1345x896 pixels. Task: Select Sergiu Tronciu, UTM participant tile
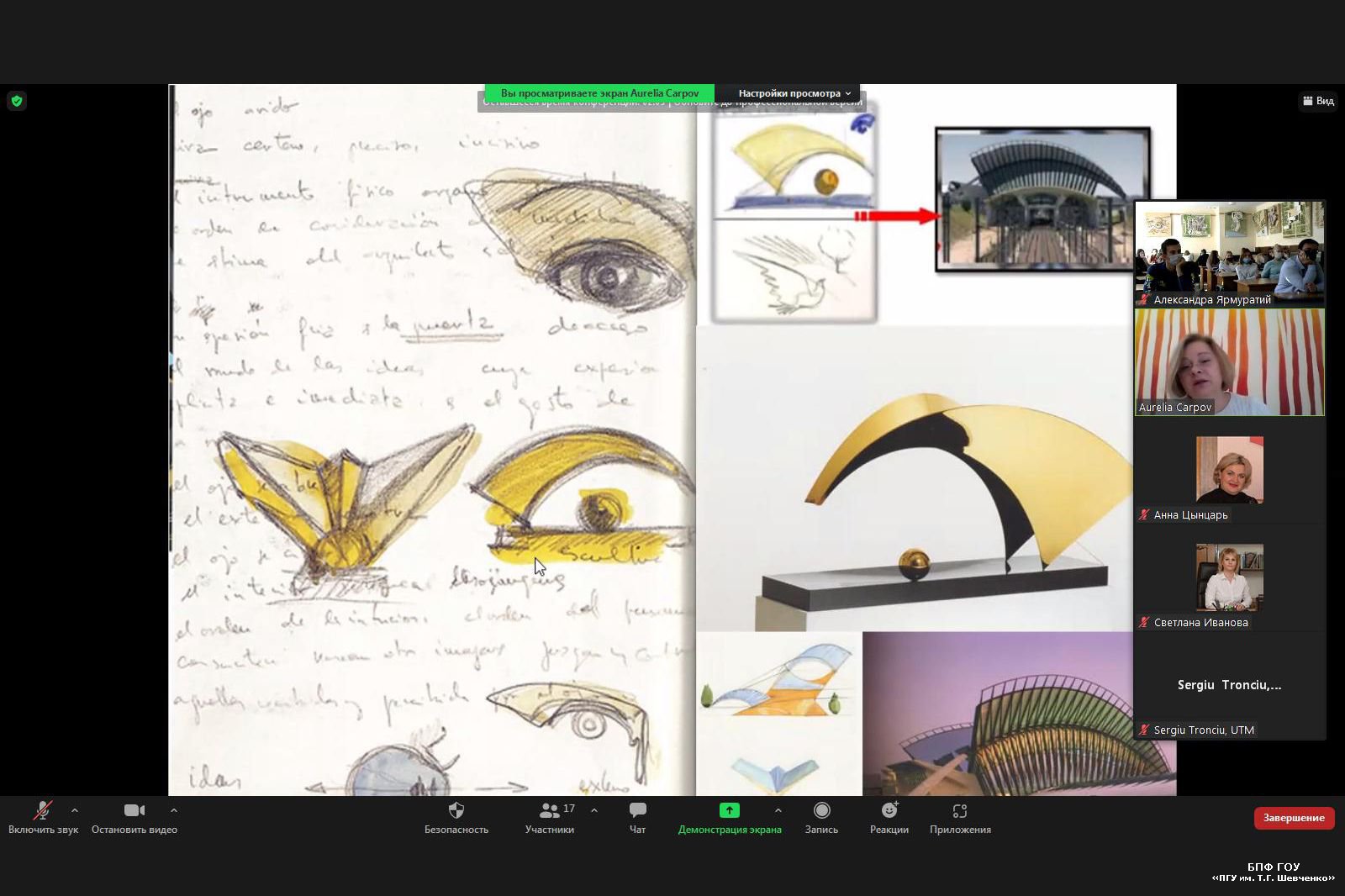pos(1230,686)
